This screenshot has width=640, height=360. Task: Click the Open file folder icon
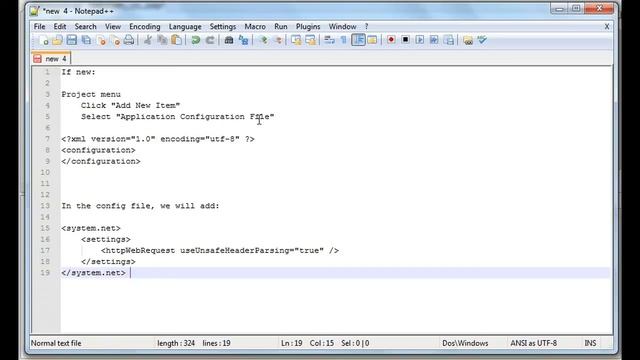pyautogui.click(x=57, y=40)
